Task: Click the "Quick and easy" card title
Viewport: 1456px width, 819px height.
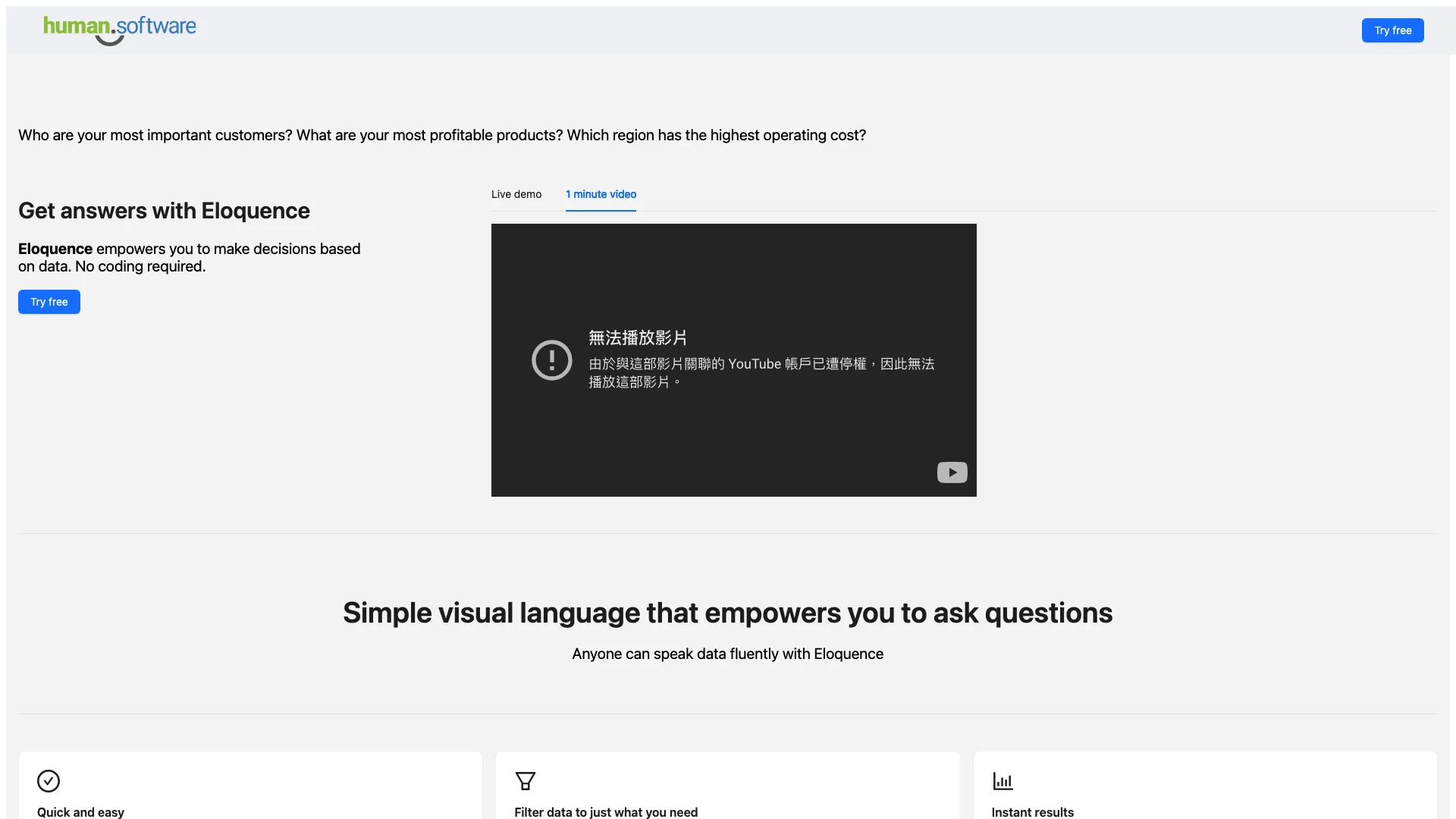Action: pyautogui.click(x=80, y=812)
